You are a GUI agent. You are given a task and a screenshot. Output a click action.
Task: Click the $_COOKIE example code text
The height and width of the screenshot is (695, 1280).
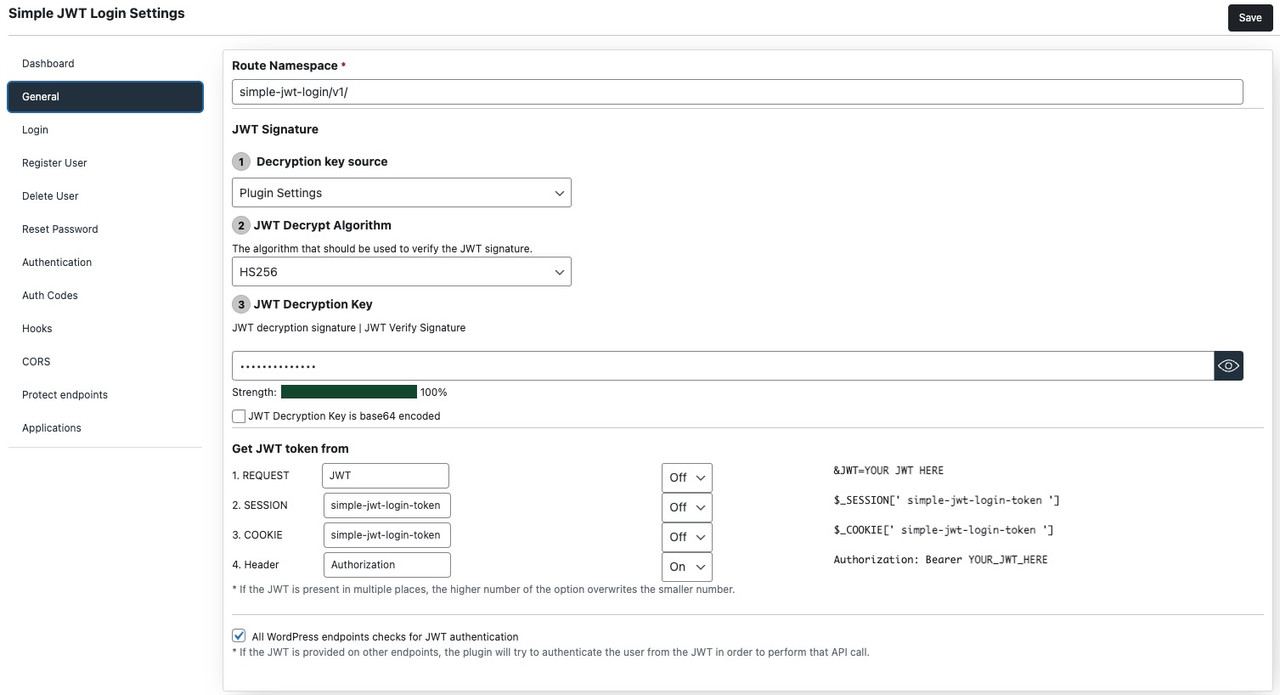point(943,530)
